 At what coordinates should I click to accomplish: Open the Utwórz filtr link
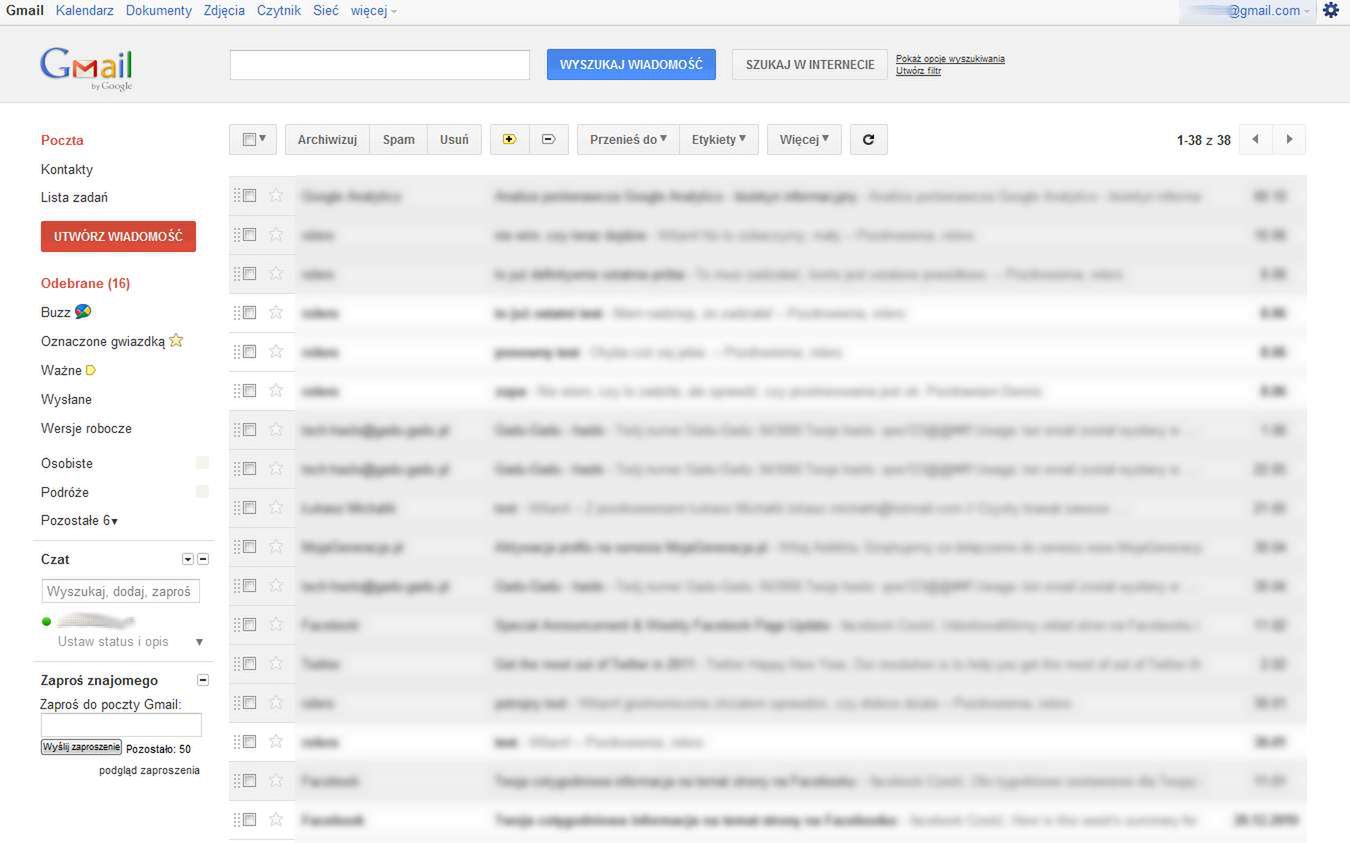pos(918,71)
